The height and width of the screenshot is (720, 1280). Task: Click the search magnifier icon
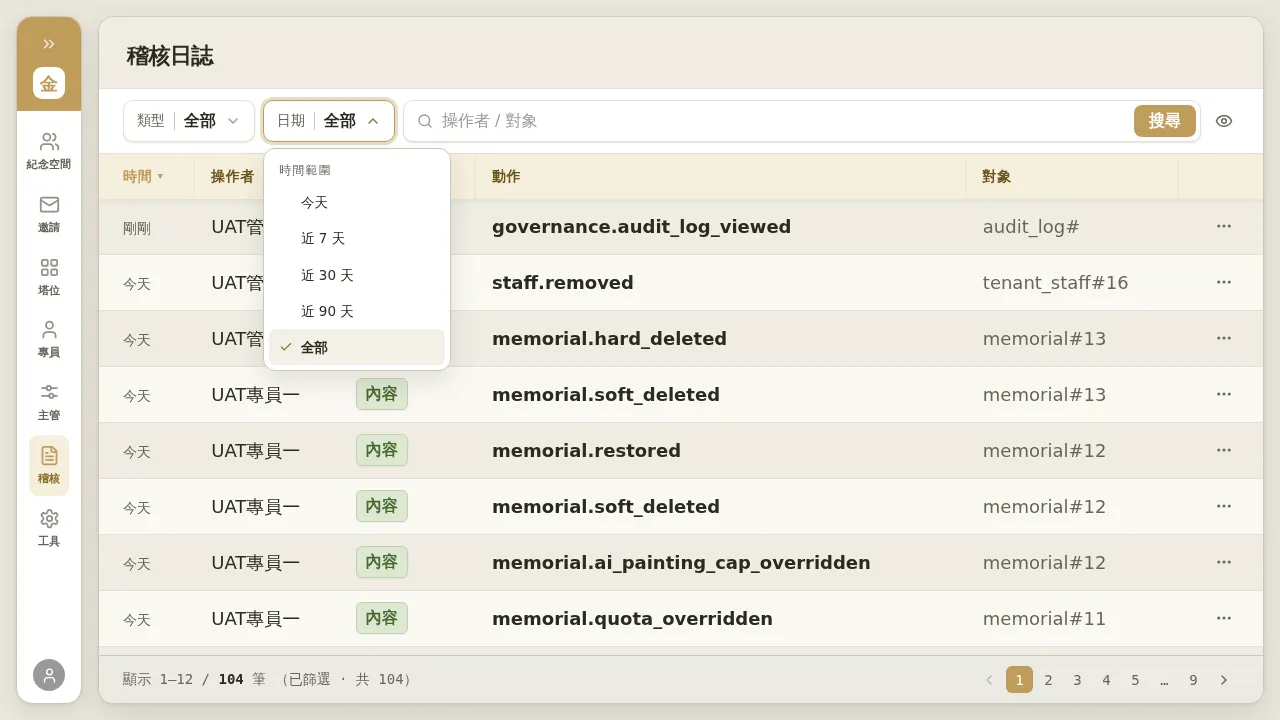pyautogui.click(x=425, y=121)
